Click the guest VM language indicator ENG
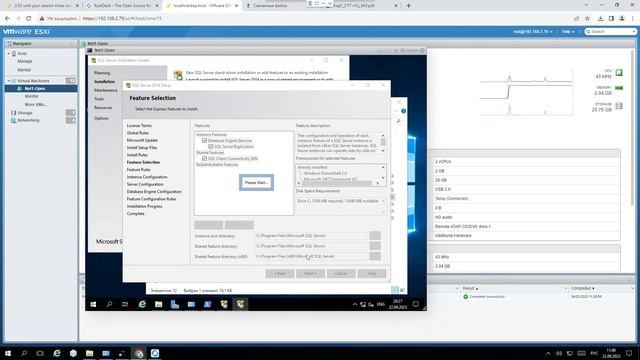This screenshot has width=640, height=360. pyautogui.click(x=380, y=304)
